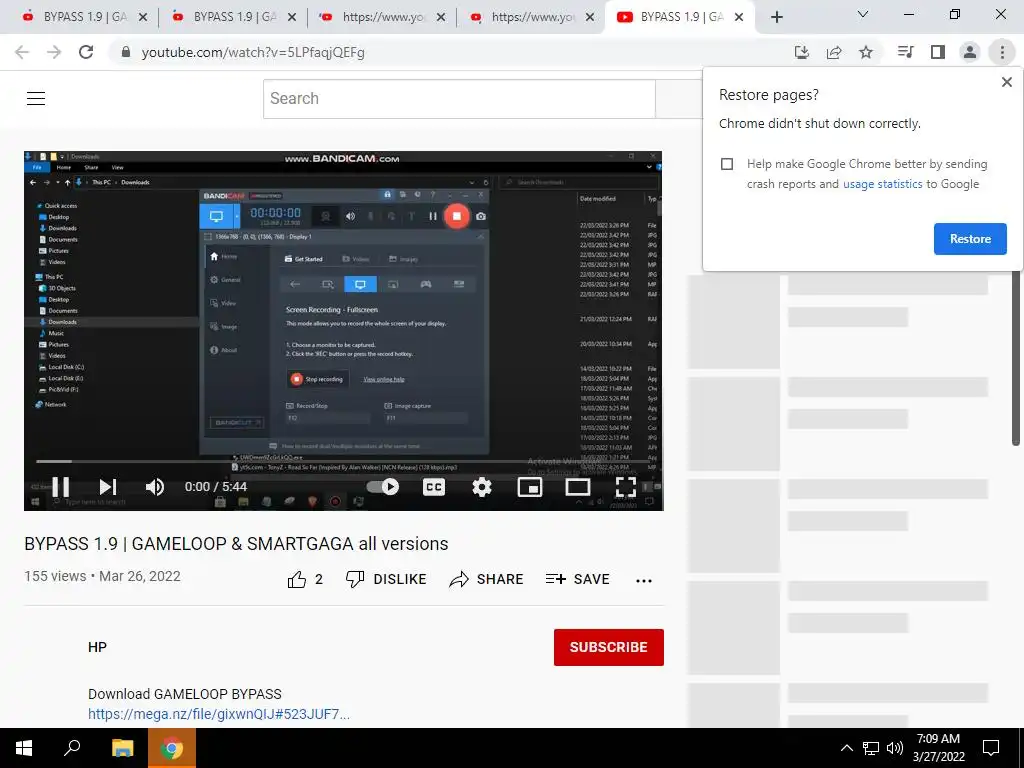Share the video
Viewport: 1024px width, 768px height.
487,579
